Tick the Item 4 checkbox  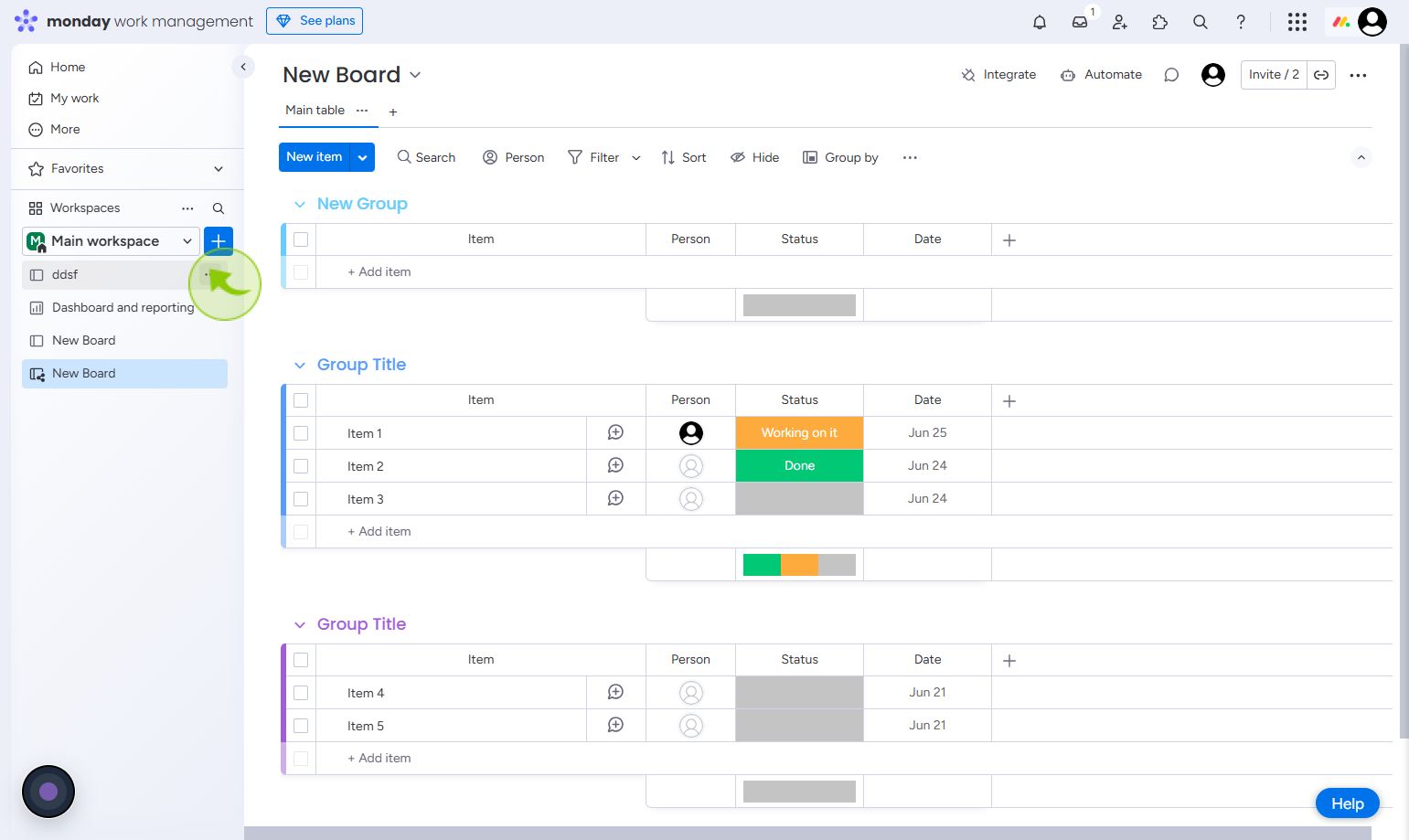301,693
